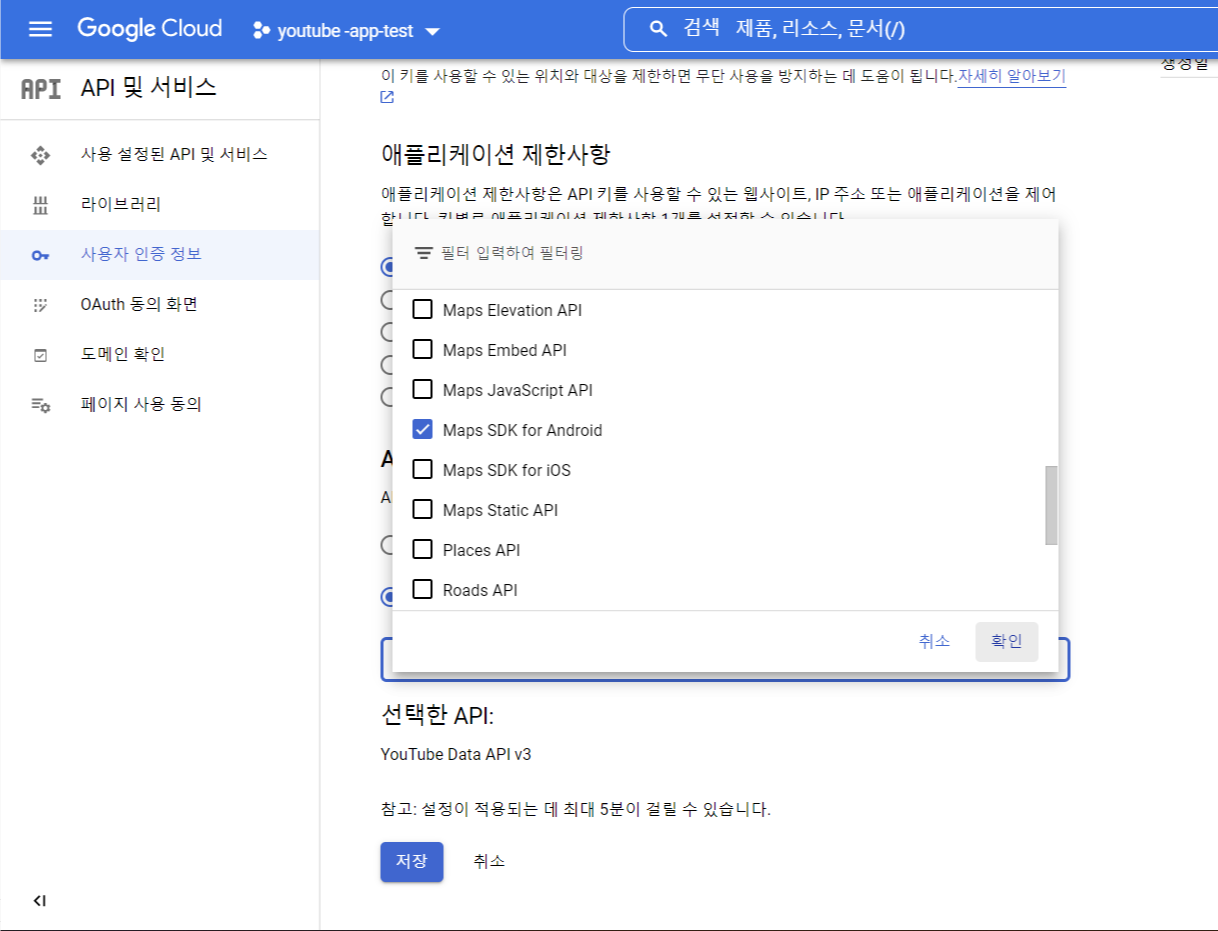Screen dimensions: 1218x931
Task: Click the 취소 button in the dropdown
Action: click(934, 642)
